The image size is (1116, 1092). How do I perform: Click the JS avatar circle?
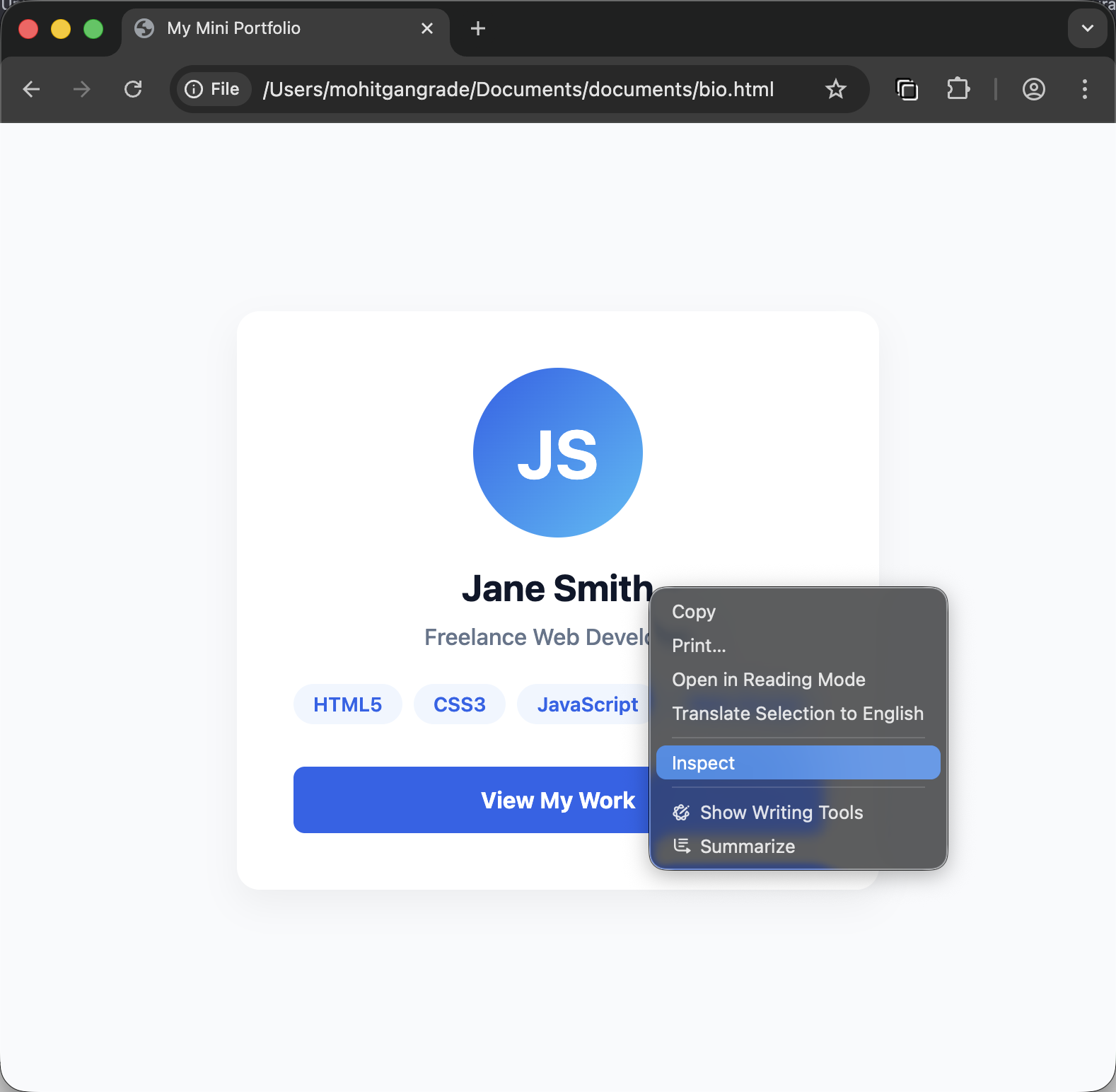pyautogui.click(x=558, y=453)
